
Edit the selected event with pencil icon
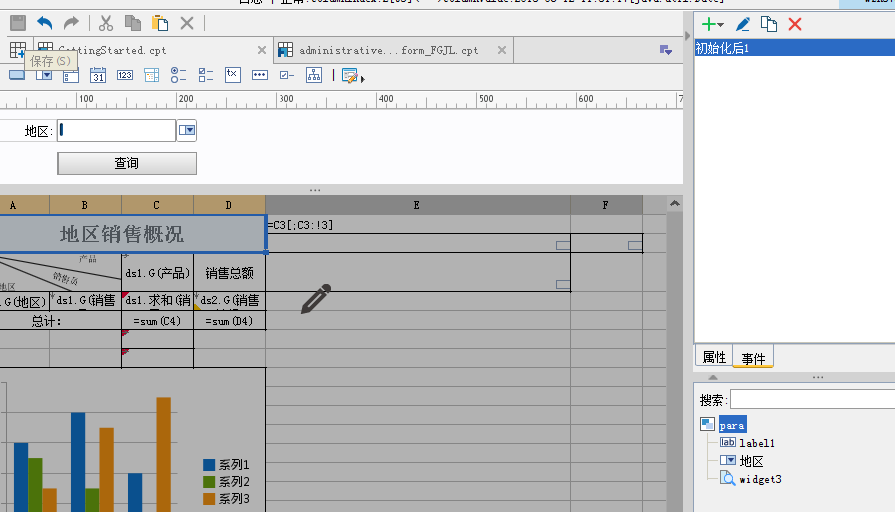pyautogui.click(x=743, y=24)
